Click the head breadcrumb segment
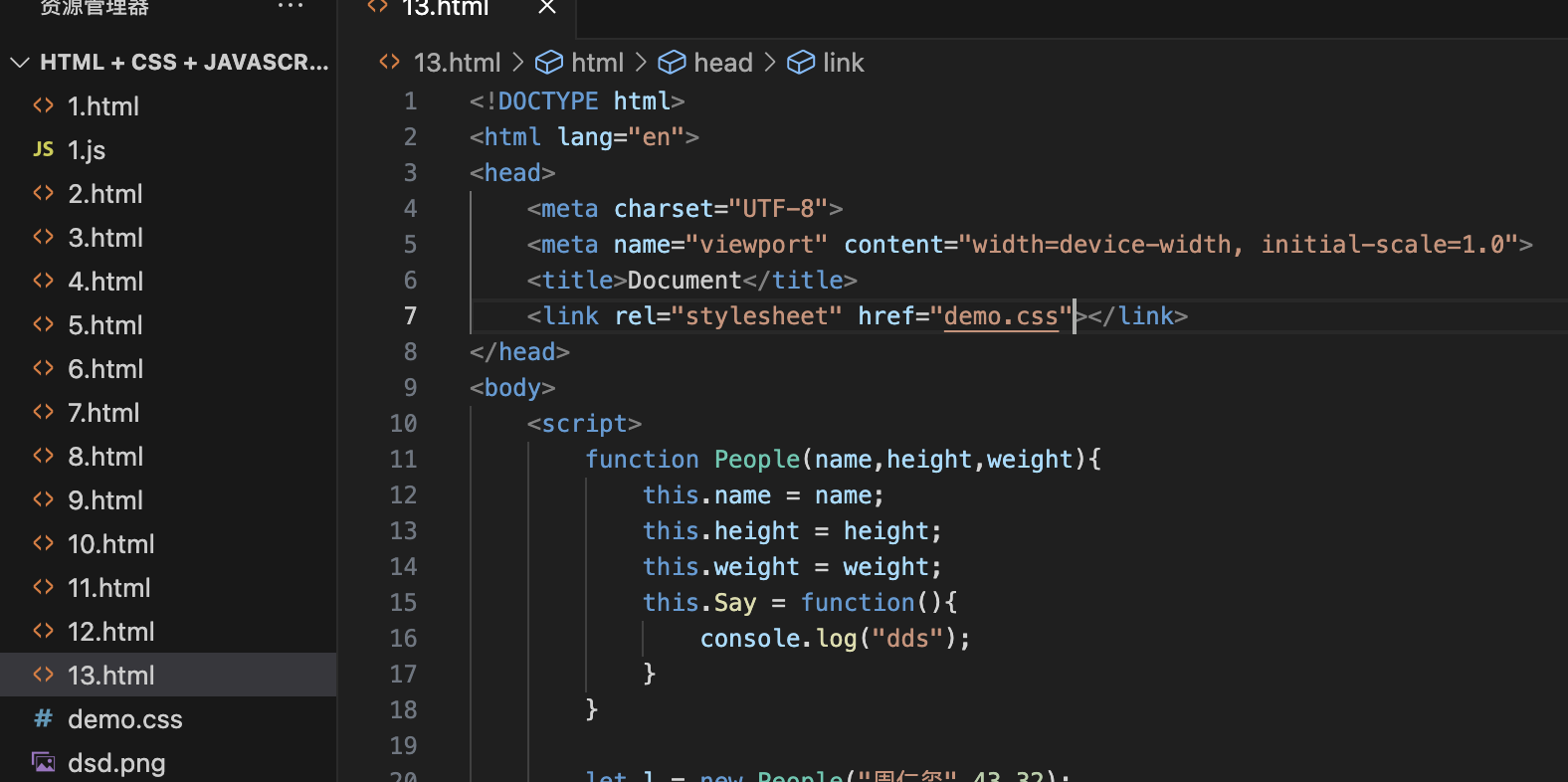 [723, 63]
